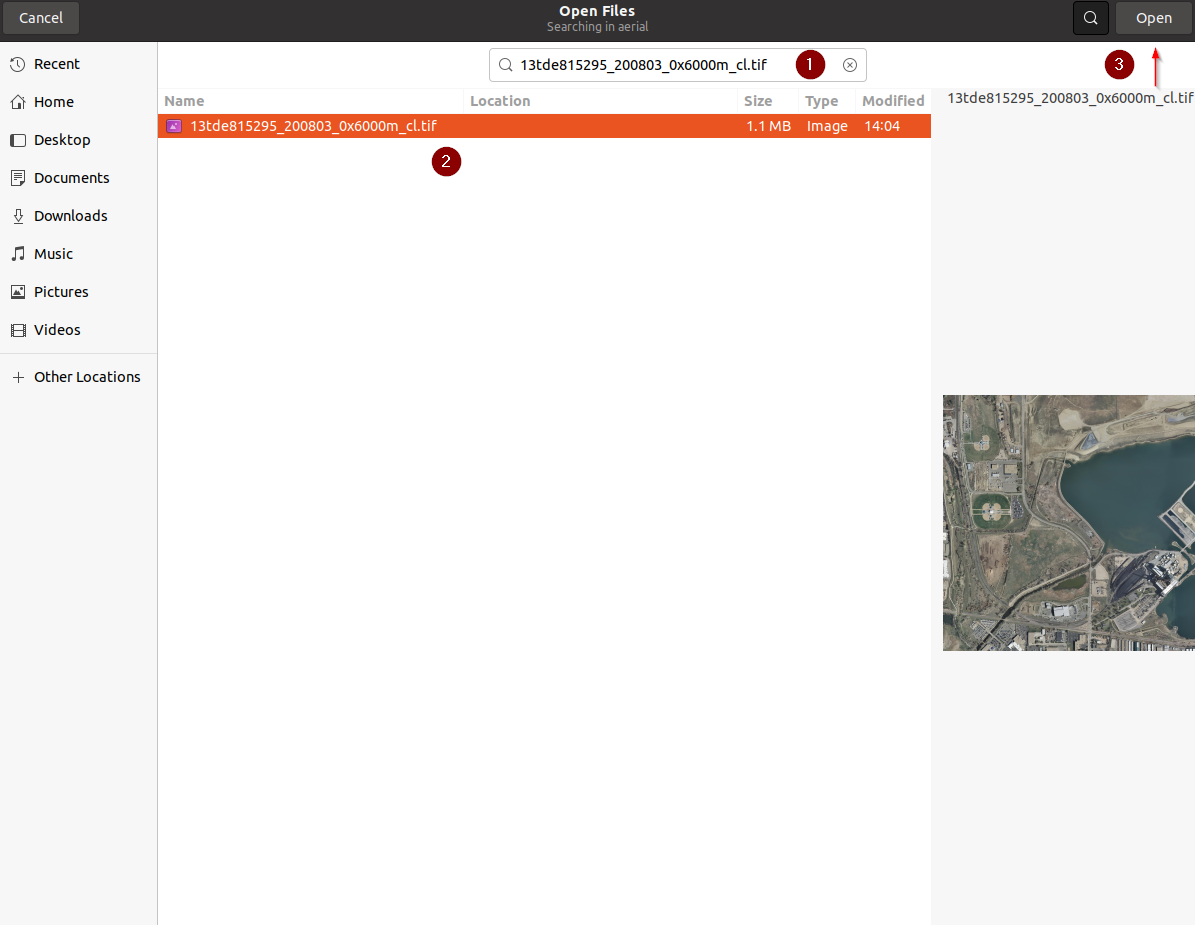This screenshot has height=925, width=1195.
Task: Sort files by Location column
Action: click(x=600, y=101)
